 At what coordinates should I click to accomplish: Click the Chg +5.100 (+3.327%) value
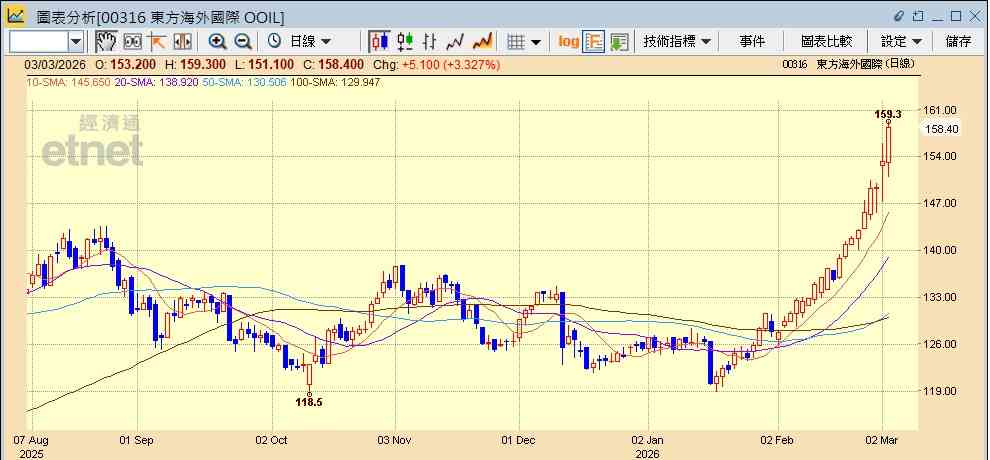[437, 64]
